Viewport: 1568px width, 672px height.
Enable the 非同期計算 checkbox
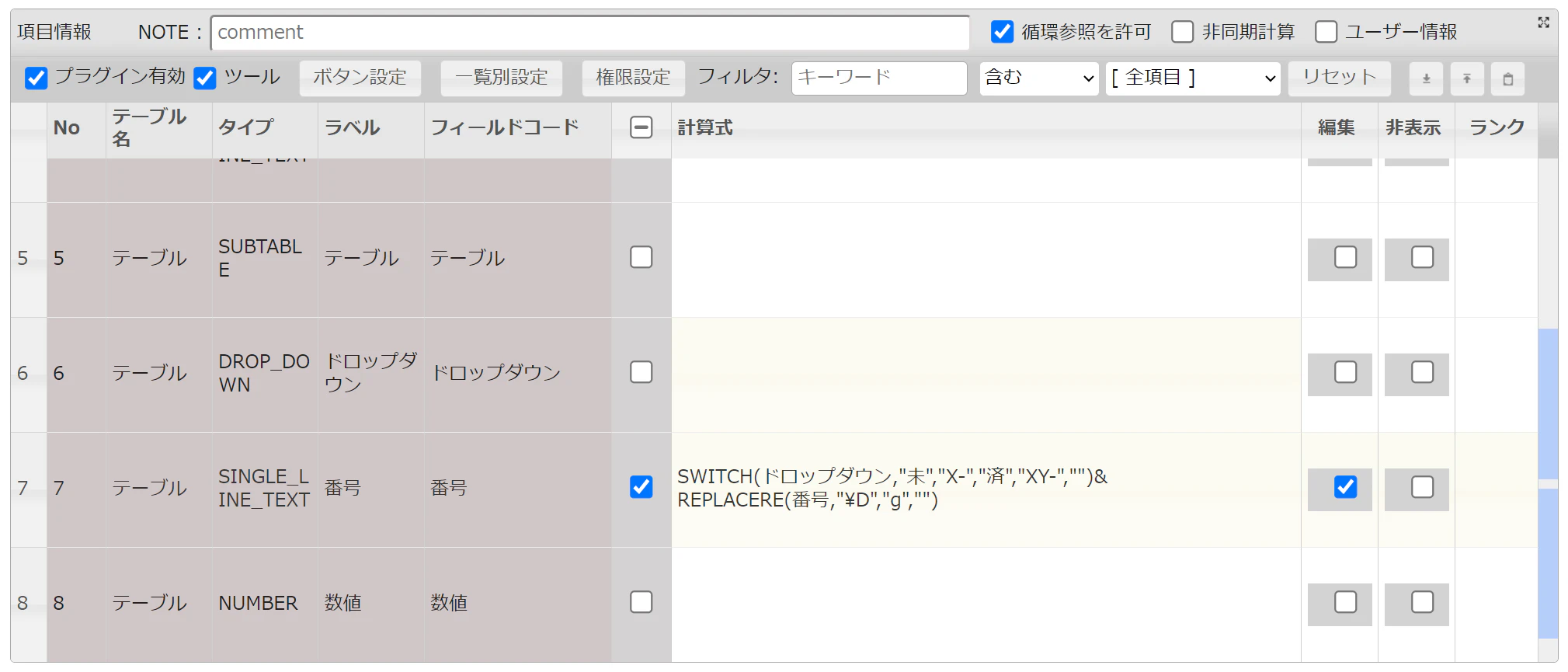point(1182,32)
